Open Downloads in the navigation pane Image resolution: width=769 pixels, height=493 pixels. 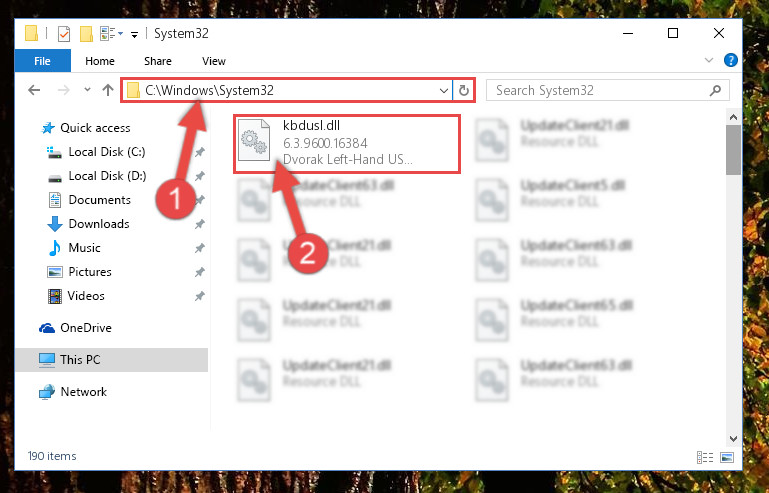99,224
